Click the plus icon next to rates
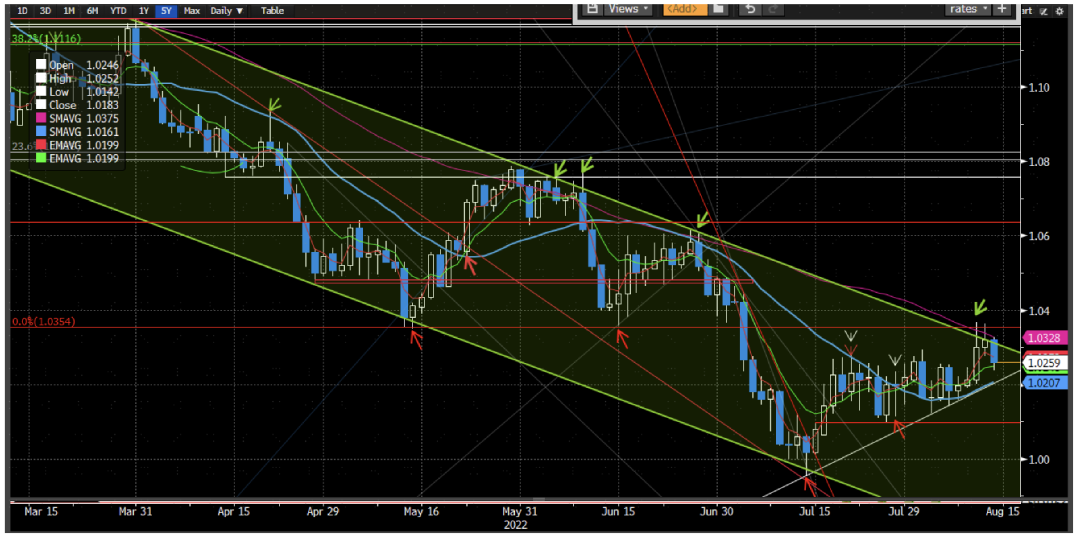1080x540 pixels. pos(1001,9)
